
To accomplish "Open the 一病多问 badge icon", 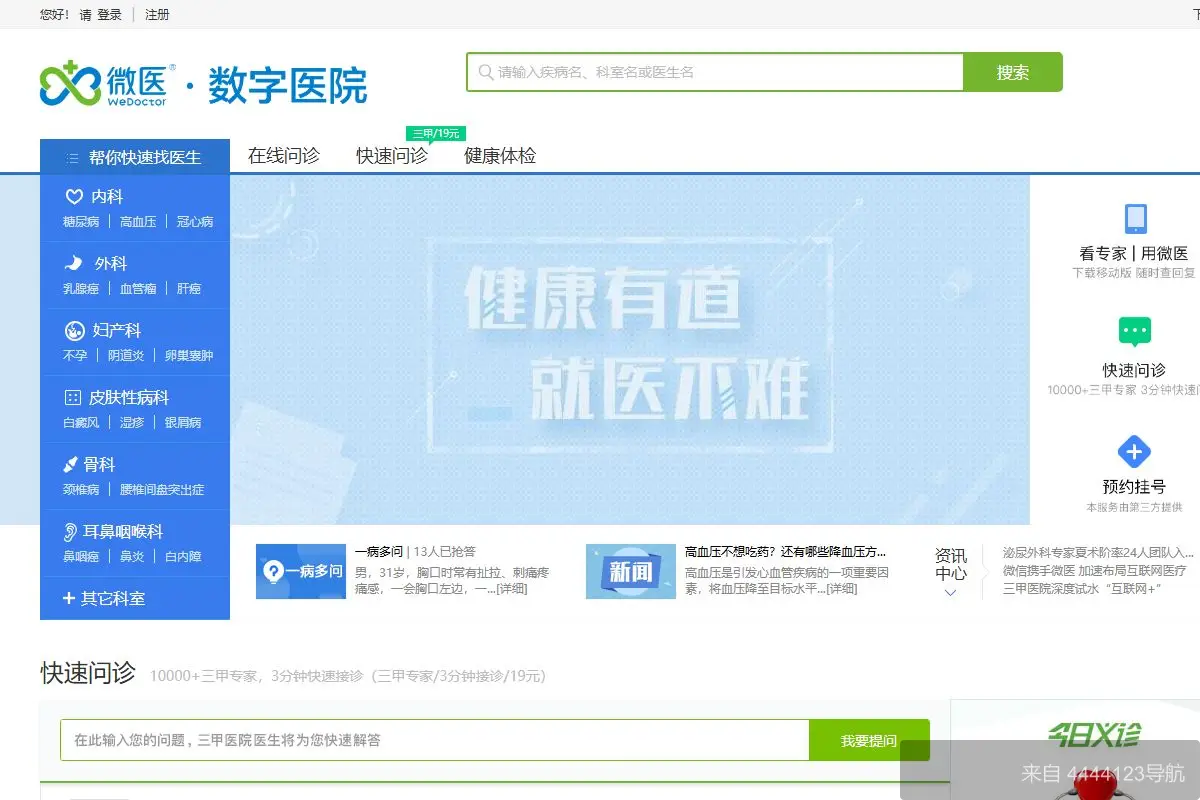I will click(301, 571).
